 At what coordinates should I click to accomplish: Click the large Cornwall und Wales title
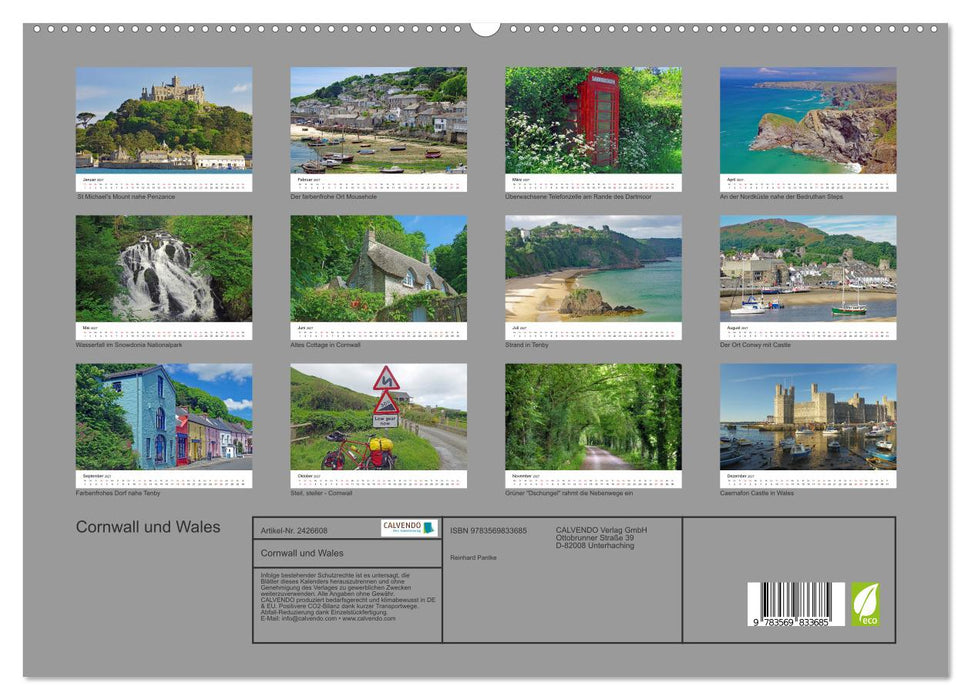(148, 527)
